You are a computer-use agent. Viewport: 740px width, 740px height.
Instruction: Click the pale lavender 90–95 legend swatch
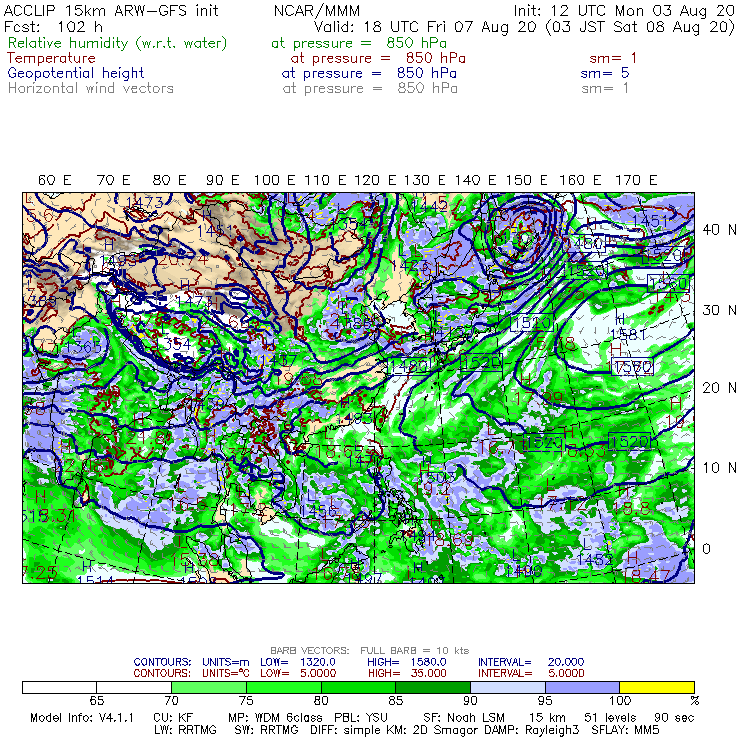(508, 687)
